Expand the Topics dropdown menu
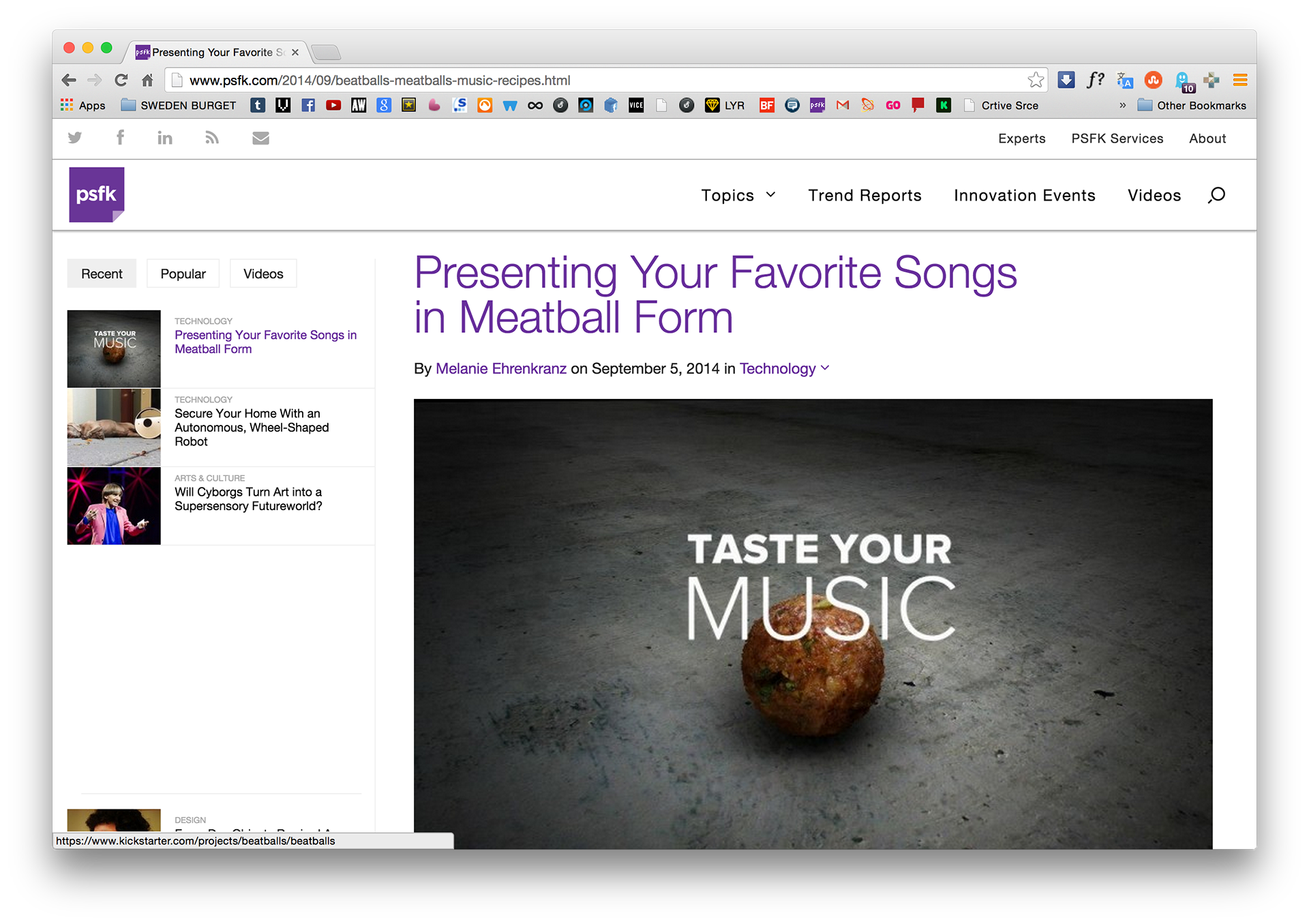 (738, 196)
